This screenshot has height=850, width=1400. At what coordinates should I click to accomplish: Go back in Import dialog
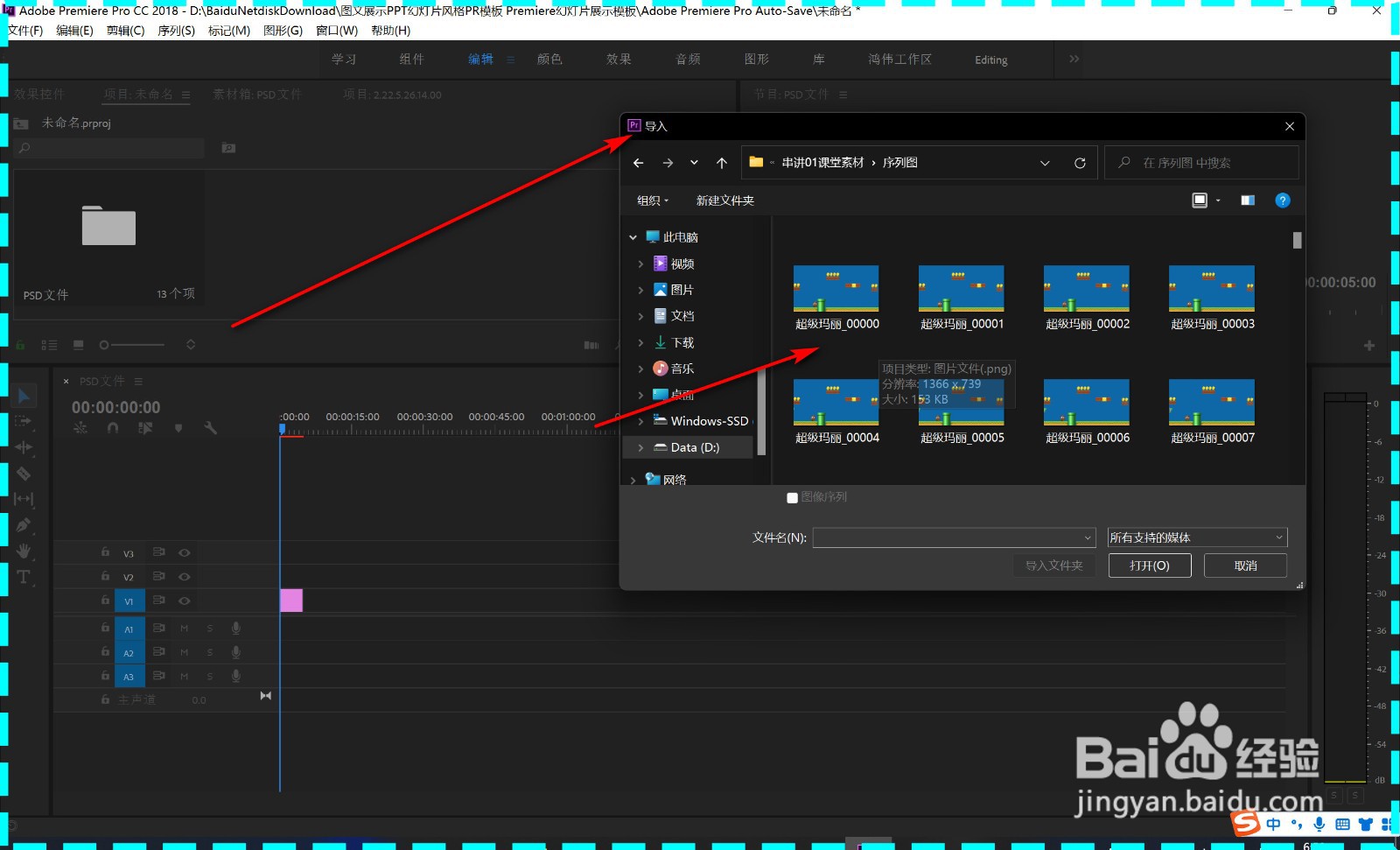[x=639, y=163]
